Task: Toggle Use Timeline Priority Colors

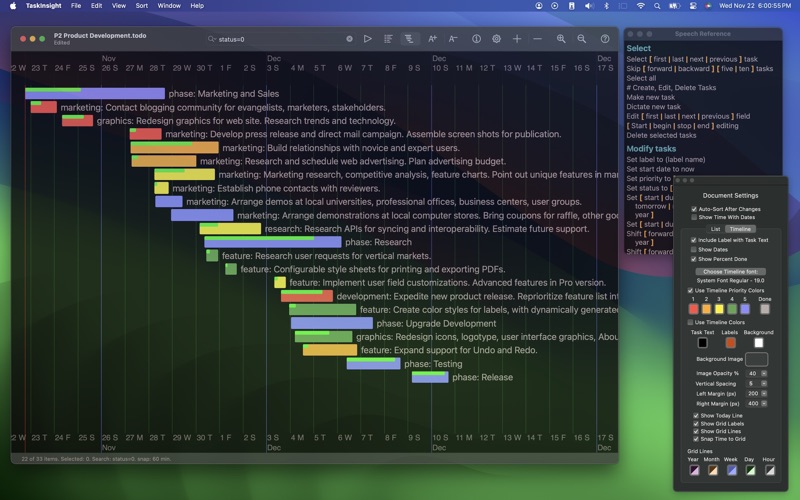Action: tap(690, 290)
